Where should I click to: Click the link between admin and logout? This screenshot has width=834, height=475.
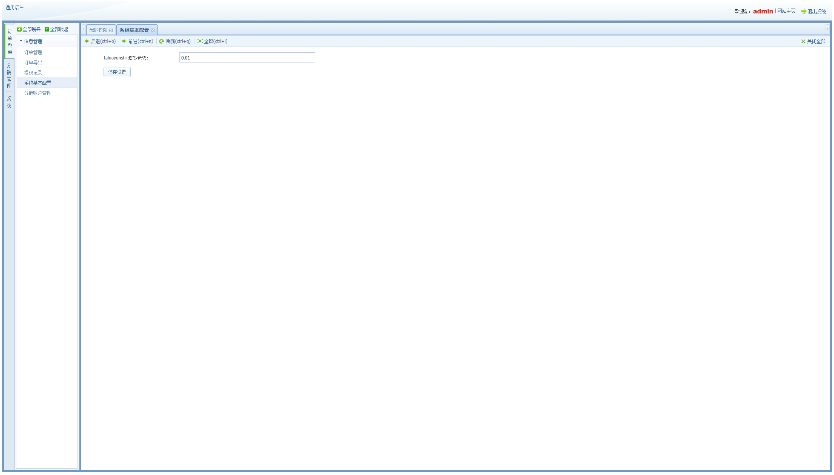787,11
